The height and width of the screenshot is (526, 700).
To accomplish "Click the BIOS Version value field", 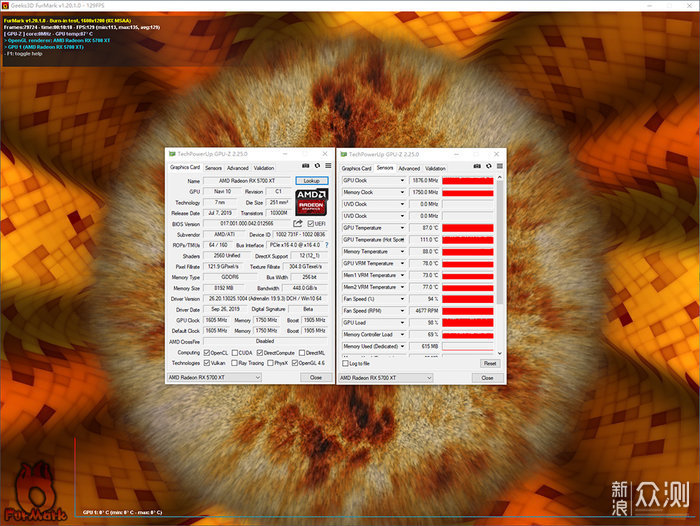I will (247, 223).
